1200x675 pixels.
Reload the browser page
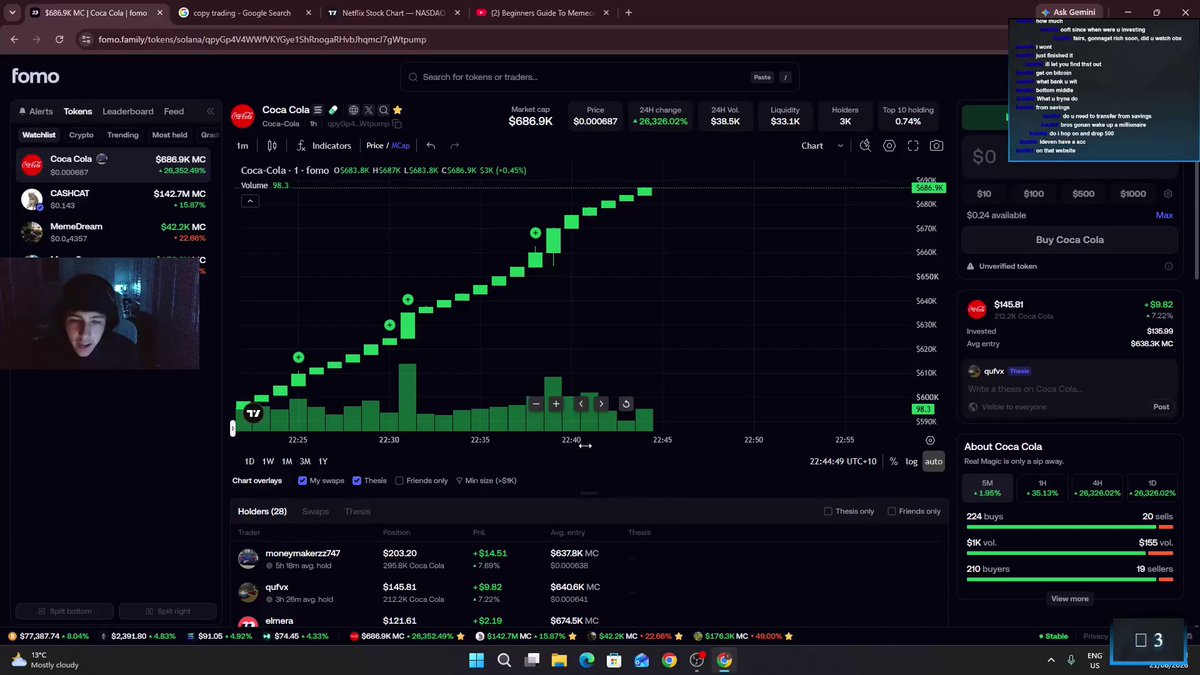point(61,40)
